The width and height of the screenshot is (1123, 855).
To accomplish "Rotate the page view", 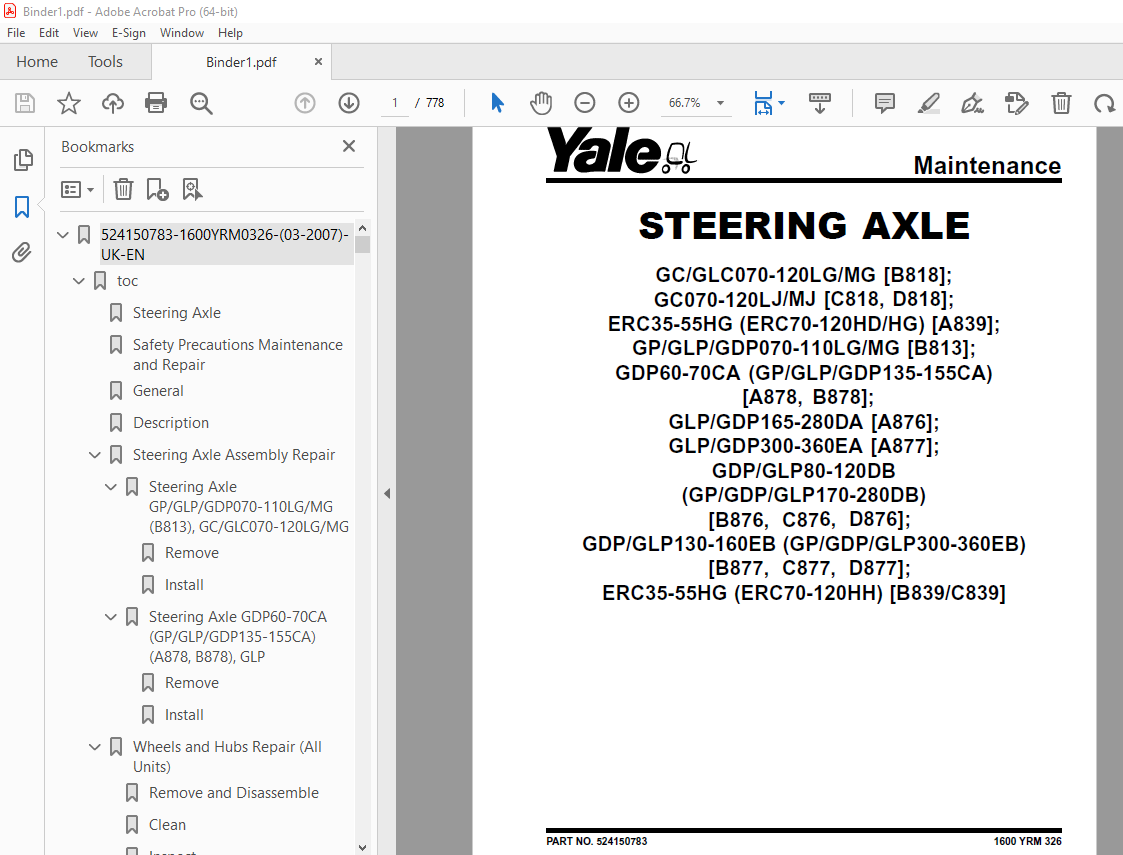I will coord(1104,103).
